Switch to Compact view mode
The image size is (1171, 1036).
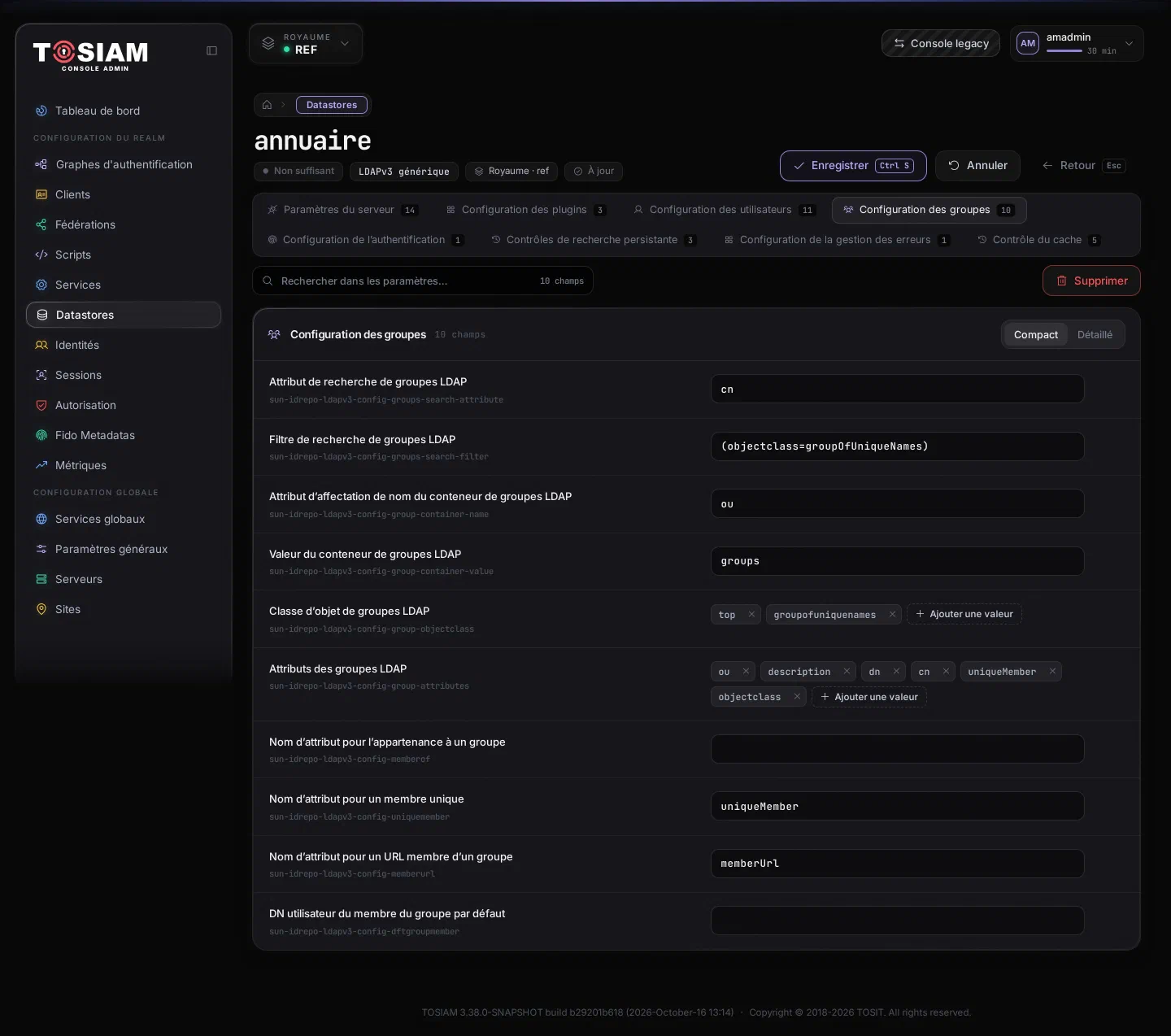click(1035, 334)
